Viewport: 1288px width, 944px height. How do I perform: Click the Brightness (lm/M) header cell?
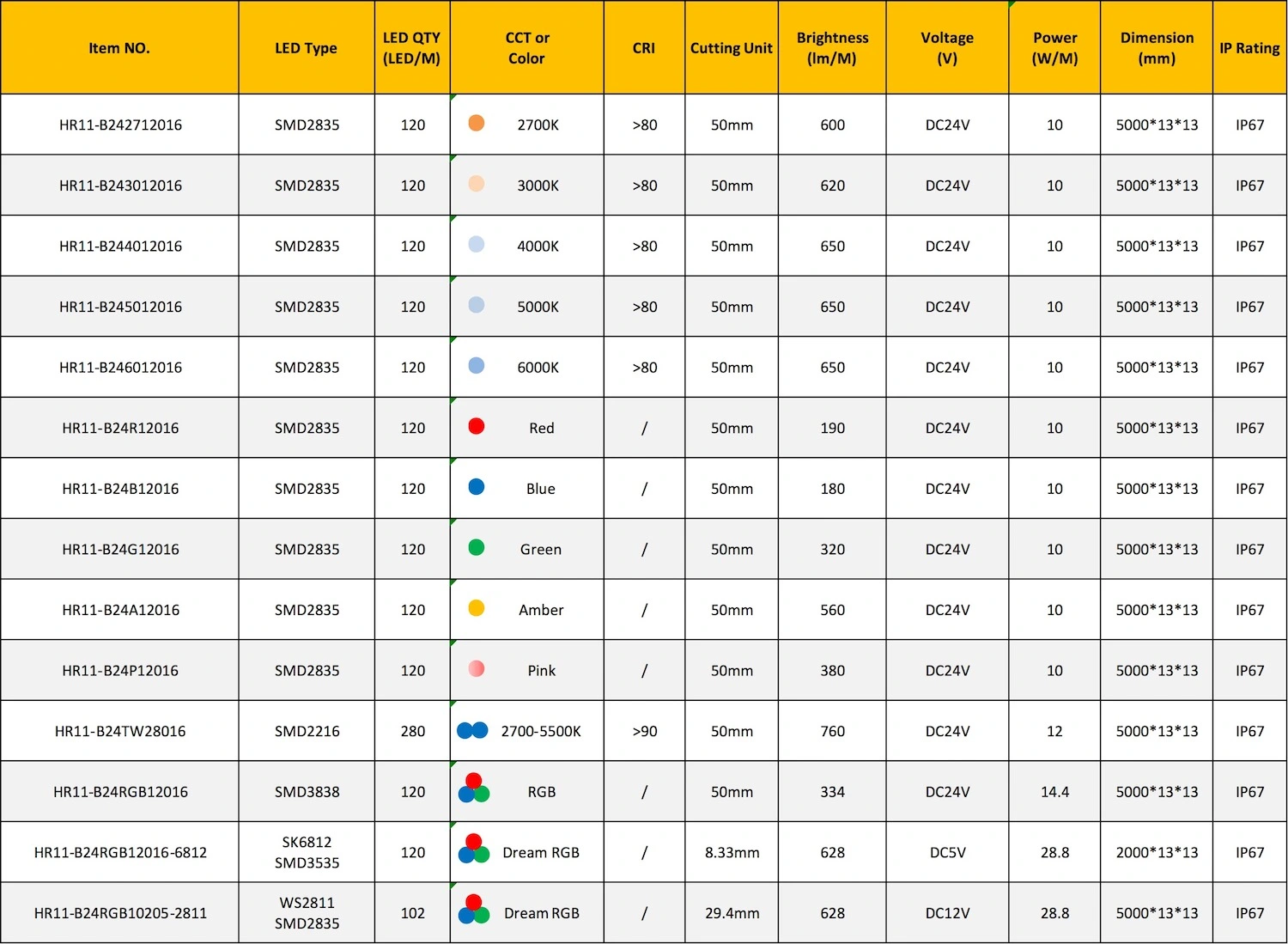pos(833,47)
